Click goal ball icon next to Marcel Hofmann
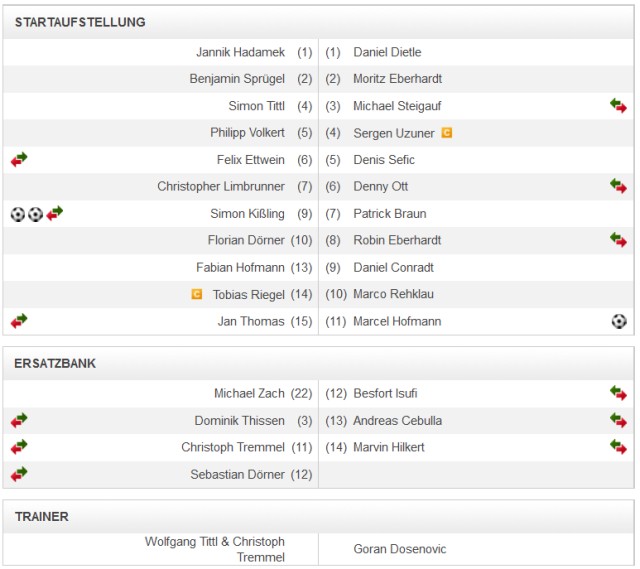640x569 pixels. [x=619, y=321]
